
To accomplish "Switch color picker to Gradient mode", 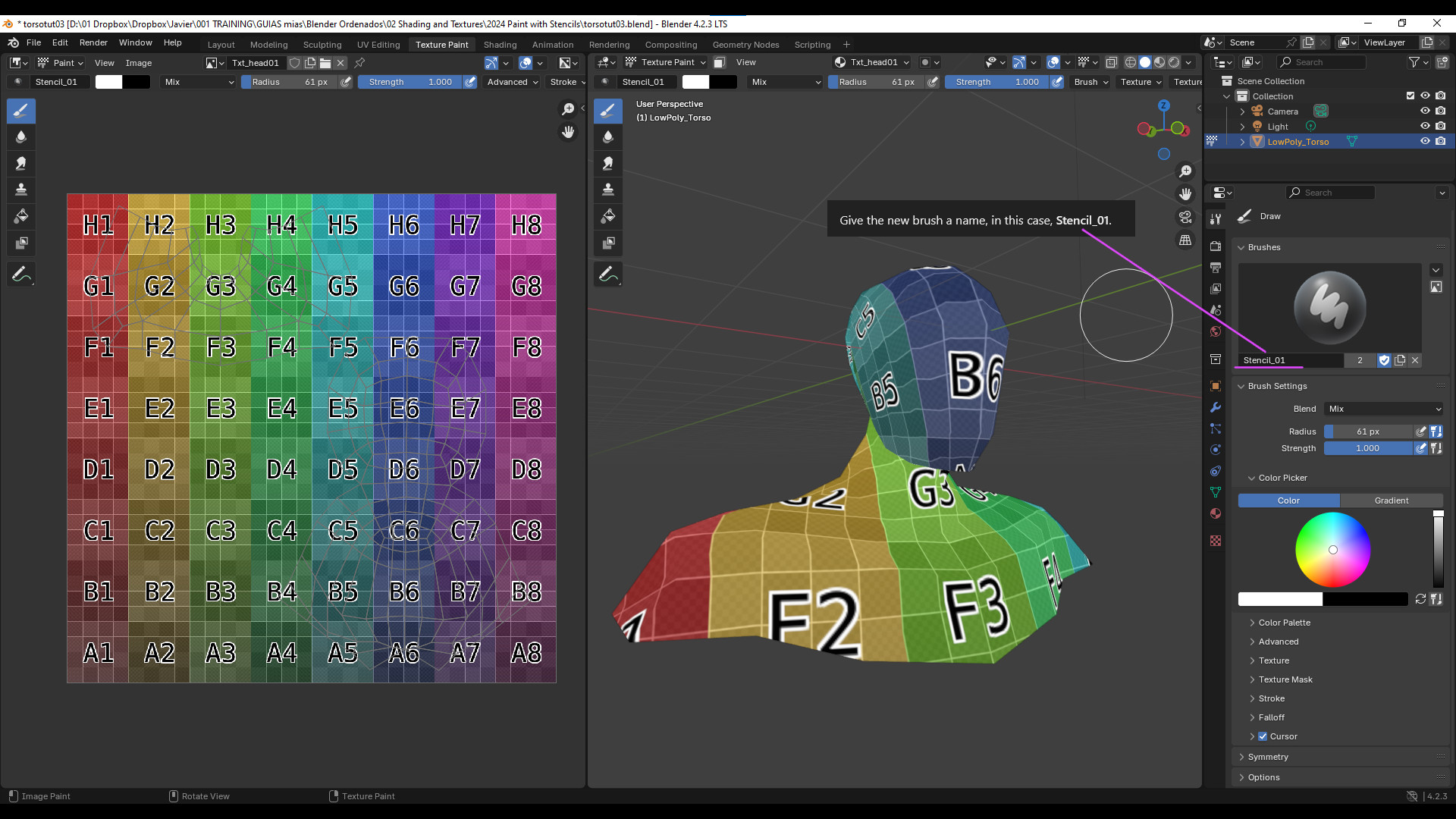I will coord(1392,500).
